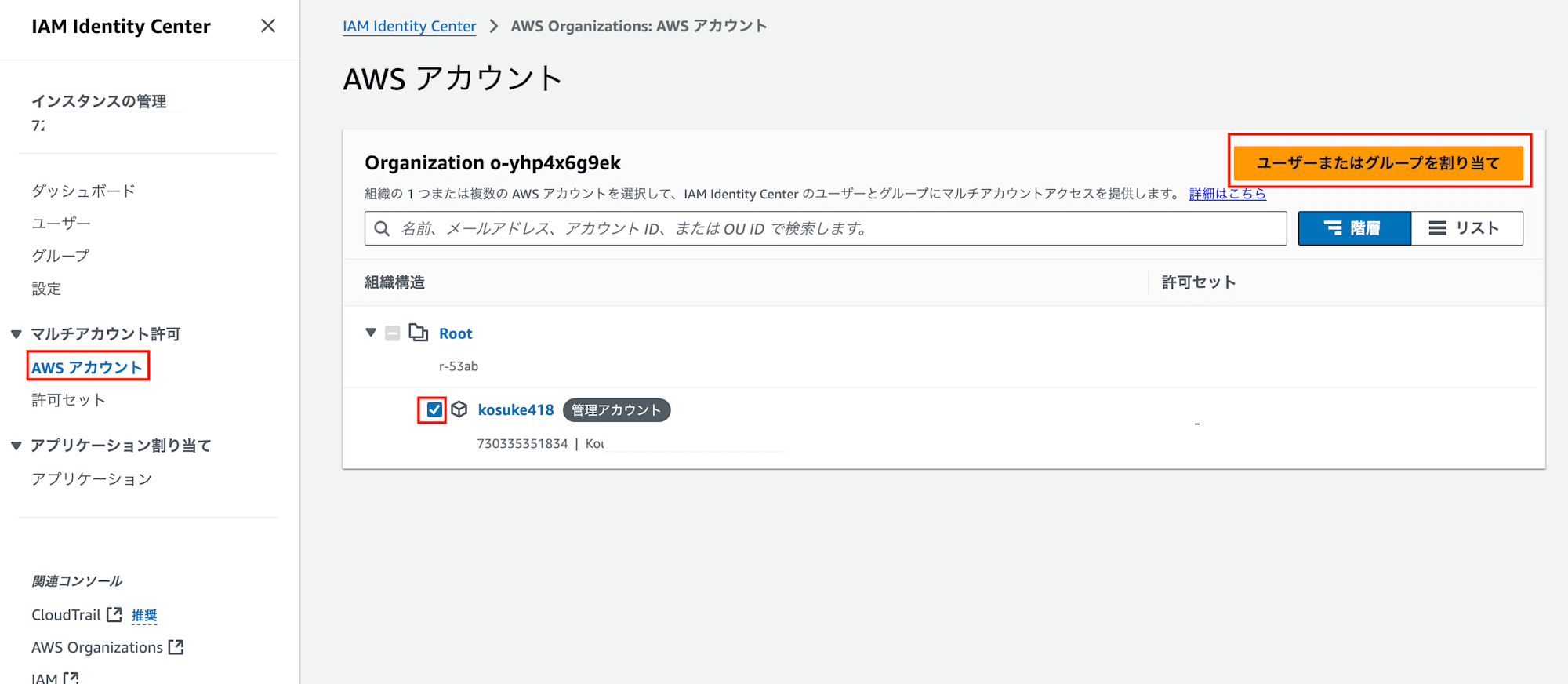Screen dimensions: 1568x684
Task: Select account ID 730335351834 text
Action: point(522,444)
